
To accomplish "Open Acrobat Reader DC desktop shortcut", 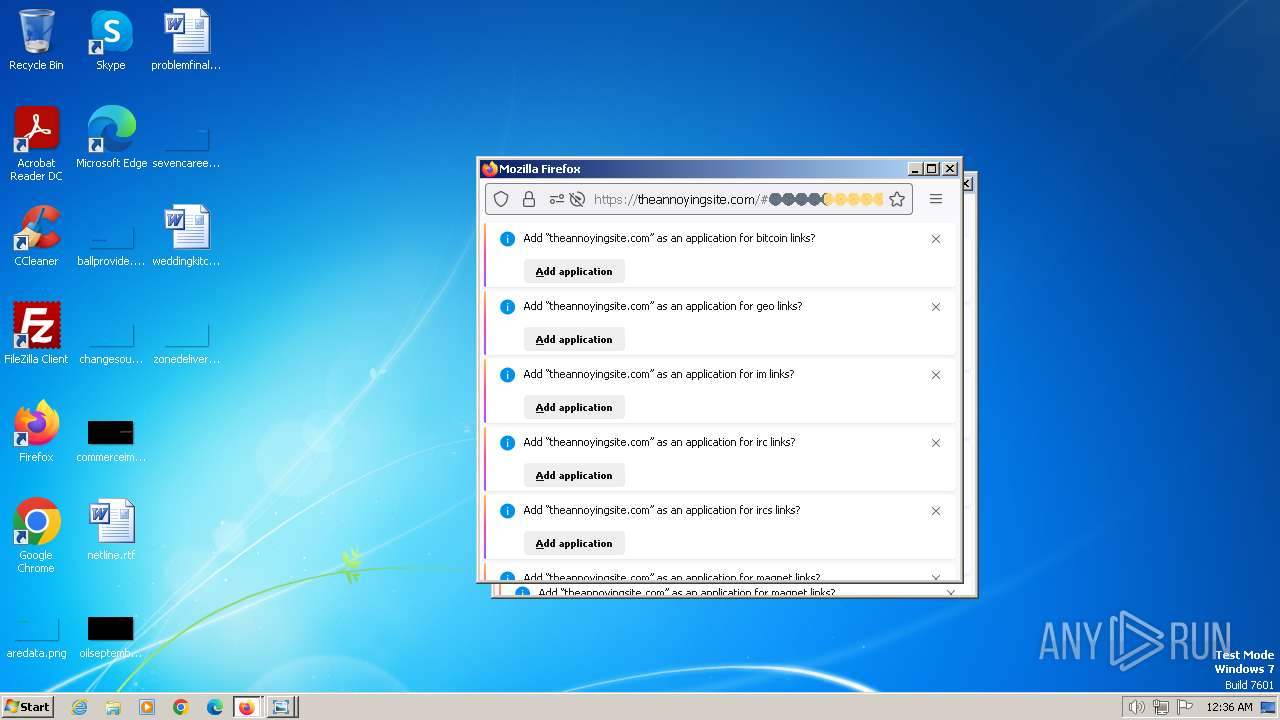I will (x=36, y=144).
